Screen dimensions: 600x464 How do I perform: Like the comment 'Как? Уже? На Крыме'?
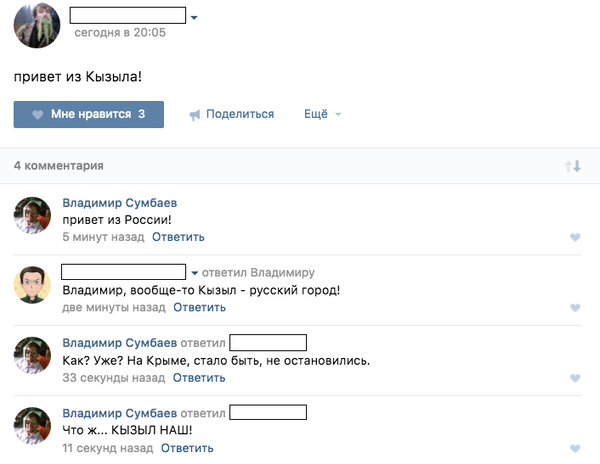coord(575,378)
